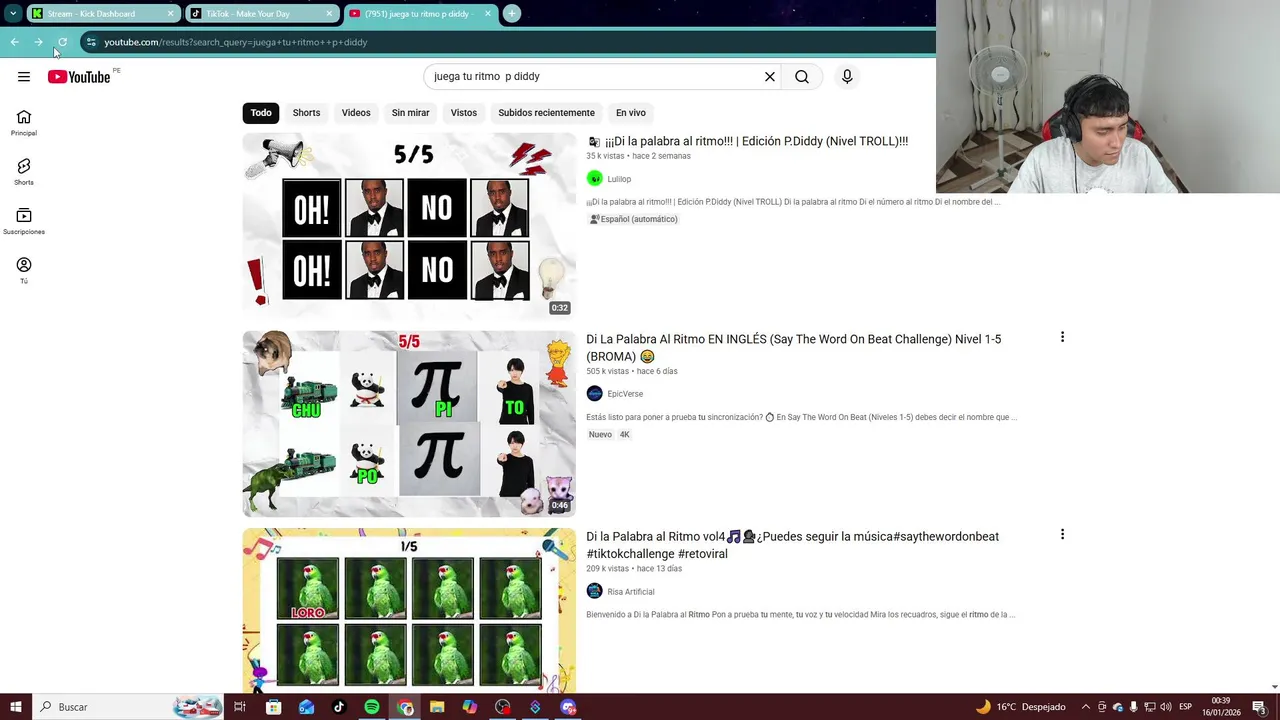Open tab list dropdown in browser

coord(12,13)
